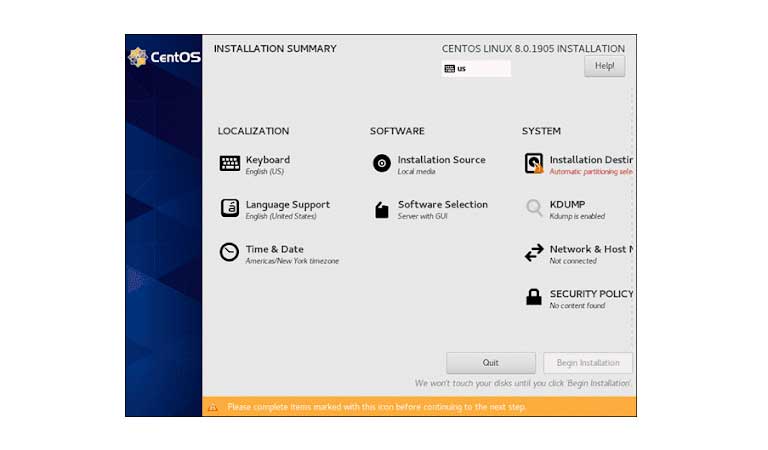Image resolution: width=768 pixels, height=450 pixels.
Task: Click the 'Local media' source text
Action: coord(416,171)
